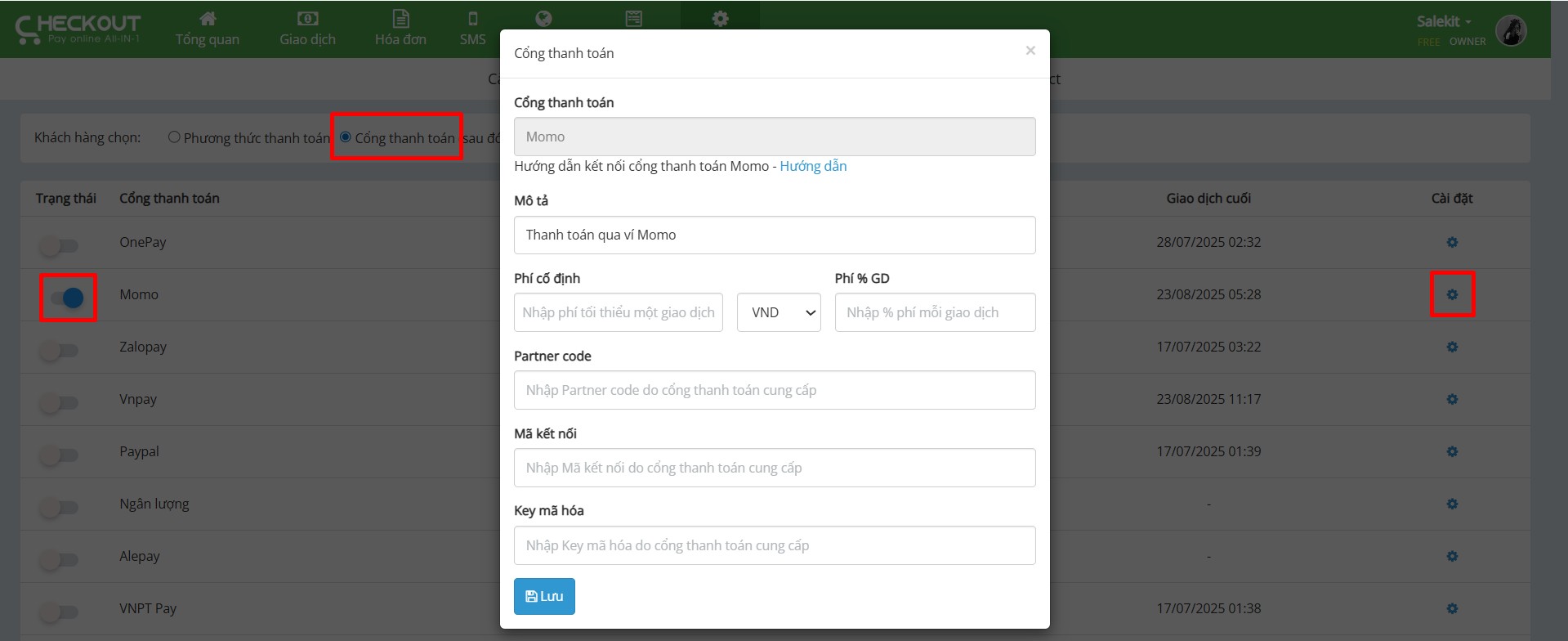Enable the OnePay gateway toggle
The image size is (1568, 641).
click(x=60, y=245)
